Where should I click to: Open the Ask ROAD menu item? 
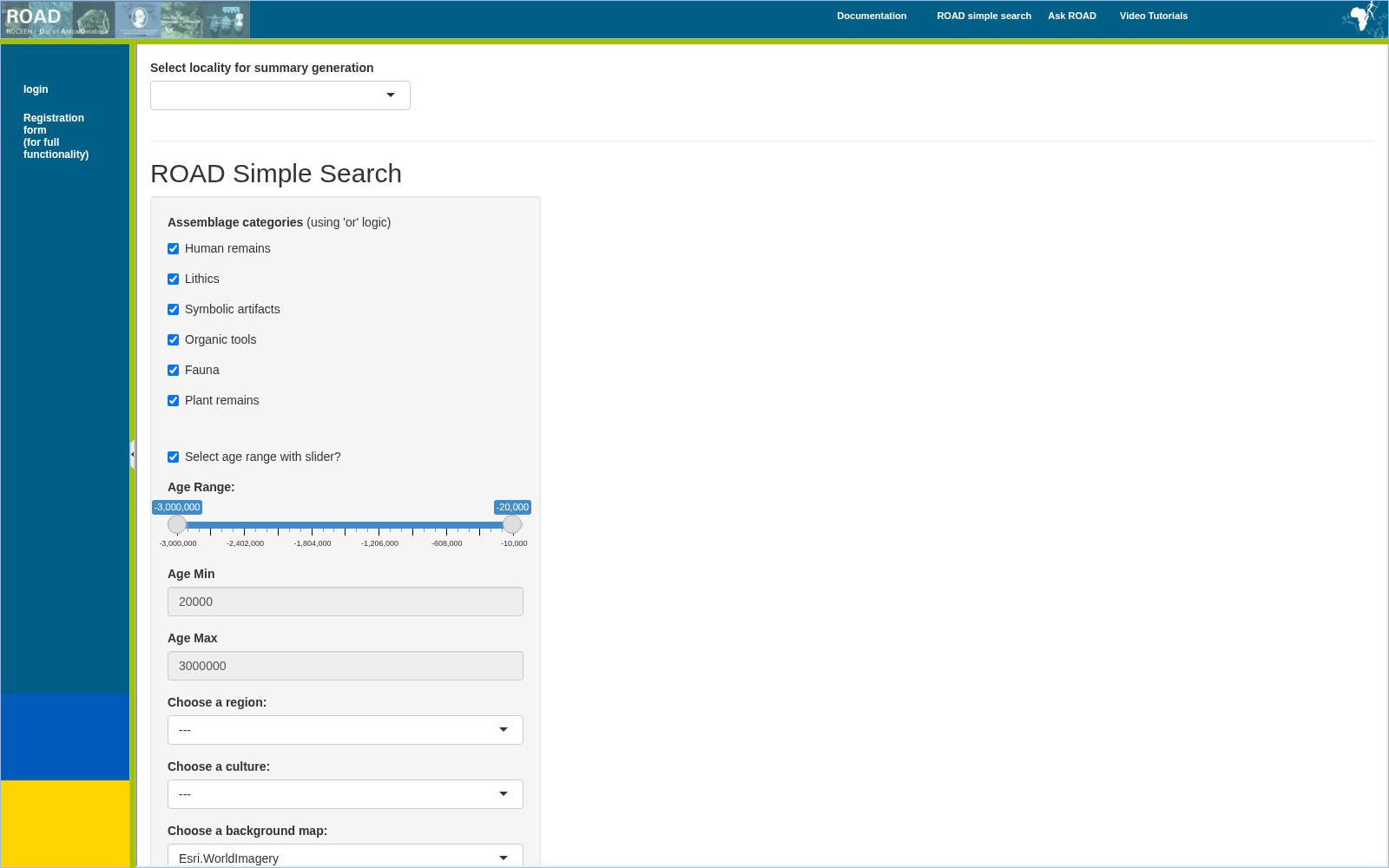click(x=1072, y=16)
